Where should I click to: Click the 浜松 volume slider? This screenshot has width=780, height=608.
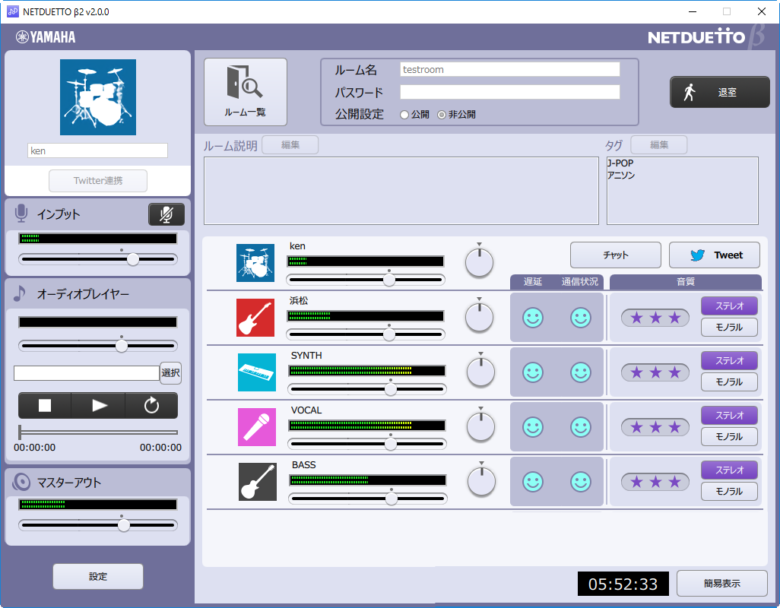pos(366,334)
